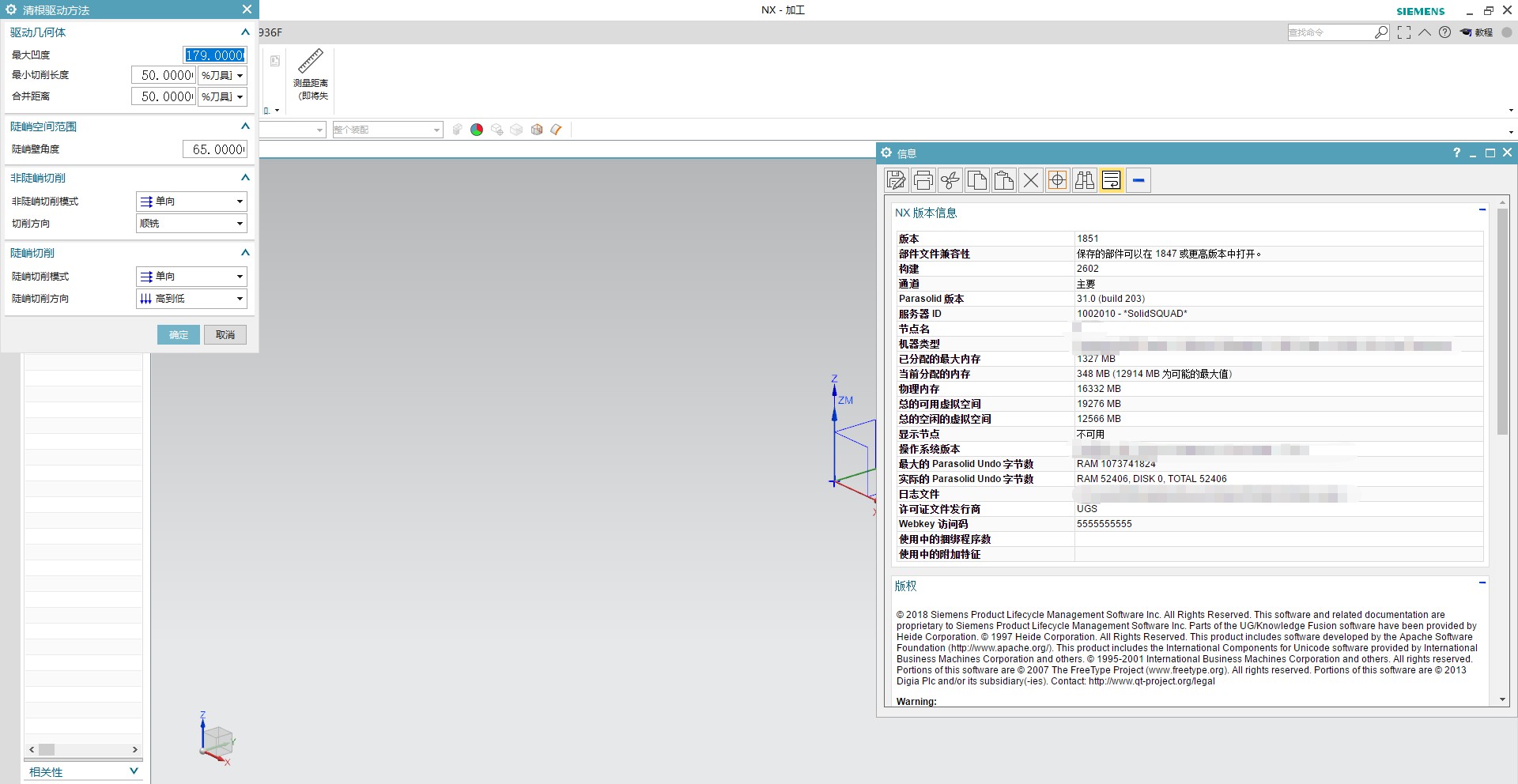Open help with the question mark circle
This screenshot has width=1518, height=784.
[x=1445, y=32]
